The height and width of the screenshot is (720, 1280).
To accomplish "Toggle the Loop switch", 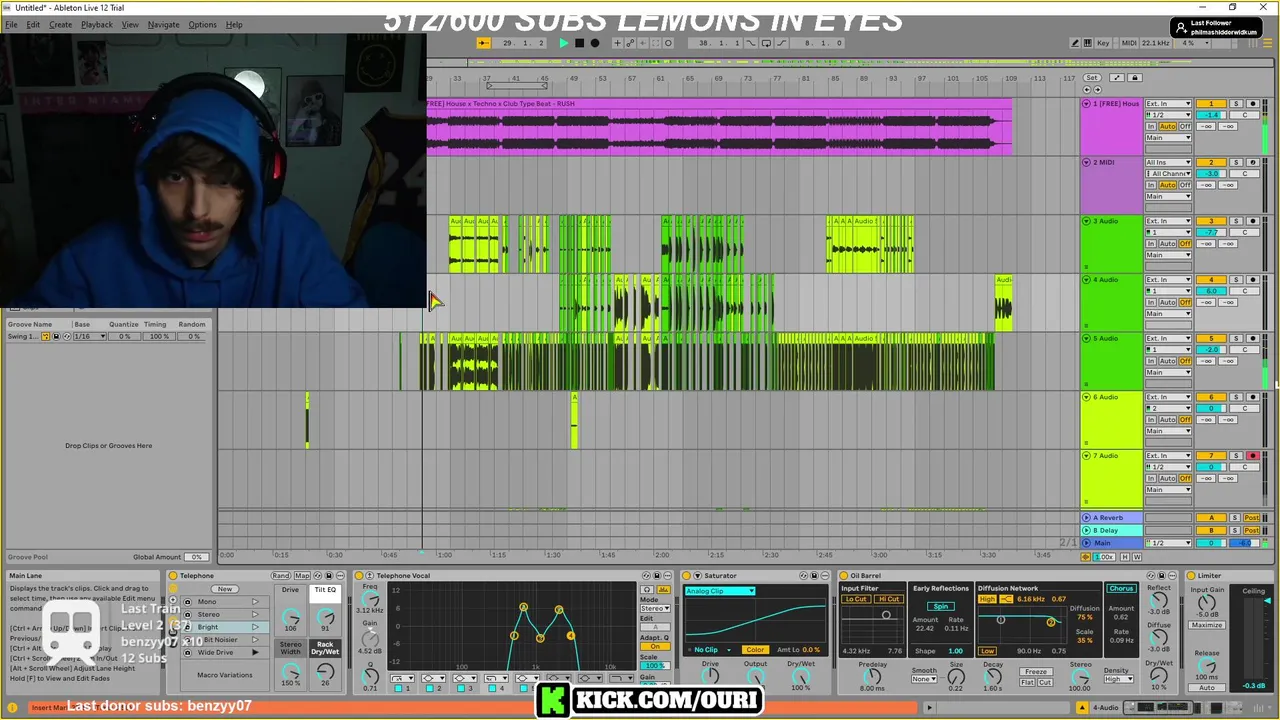I will click(766, 43).
